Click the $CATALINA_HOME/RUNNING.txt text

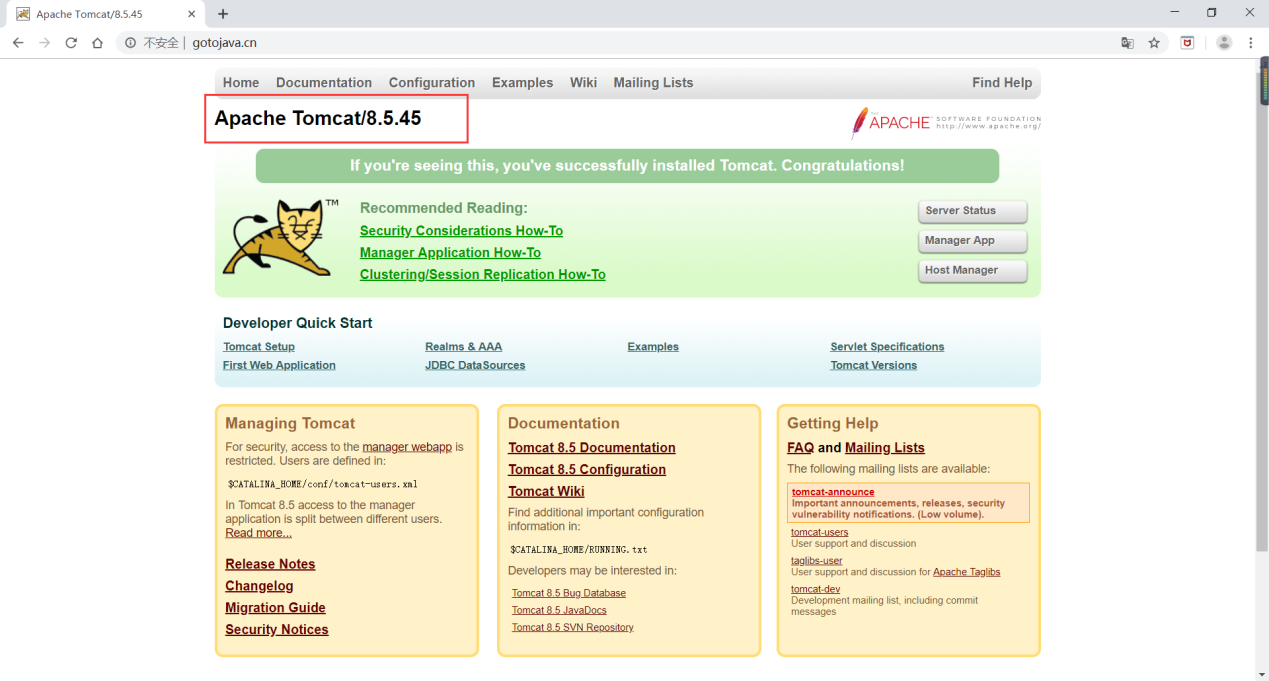click(x=578, y=549)
